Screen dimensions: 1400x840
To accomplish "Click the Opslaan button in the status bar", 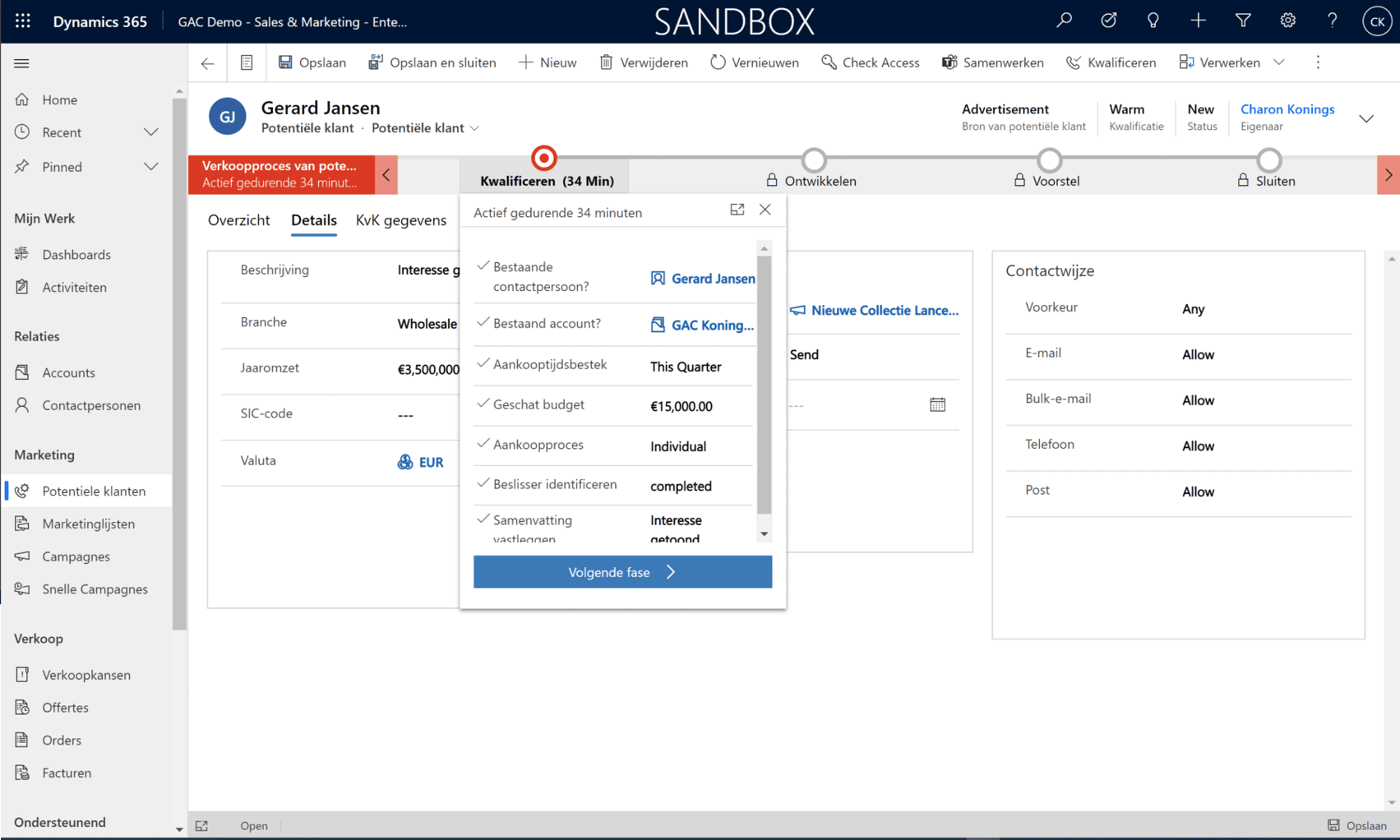I will click(1357, 826).
